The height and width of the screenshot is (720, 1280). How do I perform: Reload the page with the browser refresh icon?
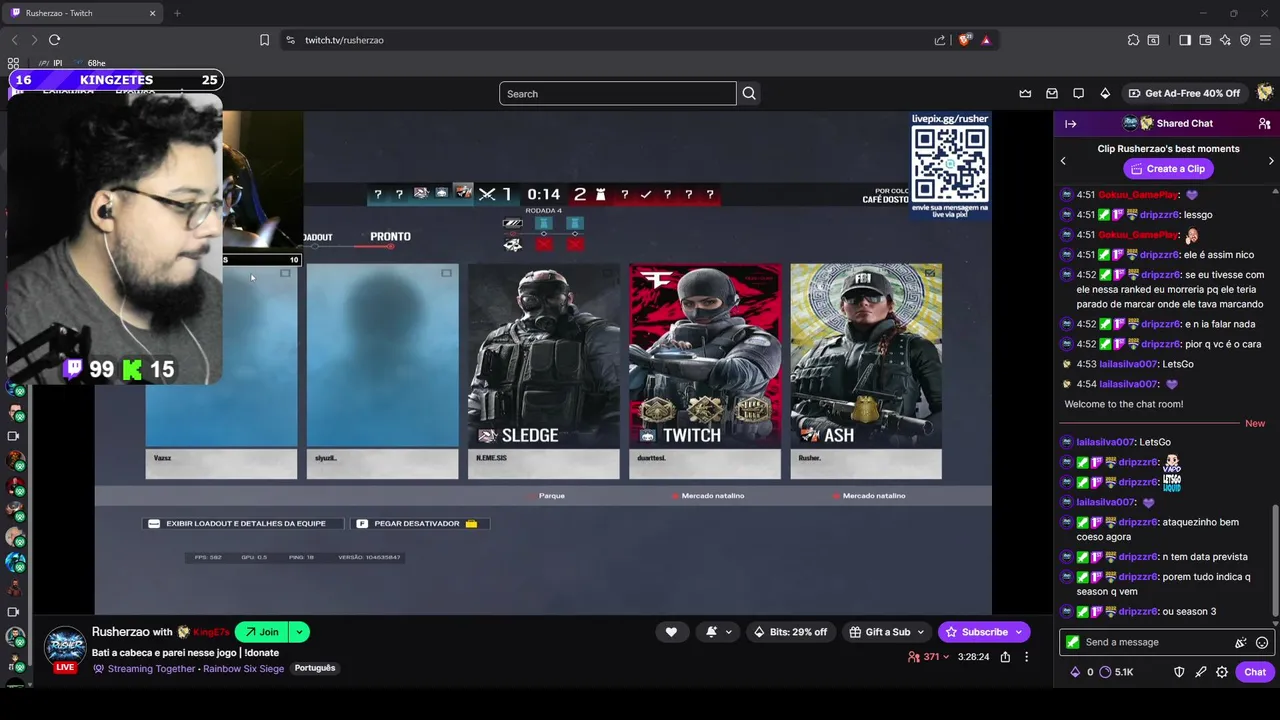point(54,40)
